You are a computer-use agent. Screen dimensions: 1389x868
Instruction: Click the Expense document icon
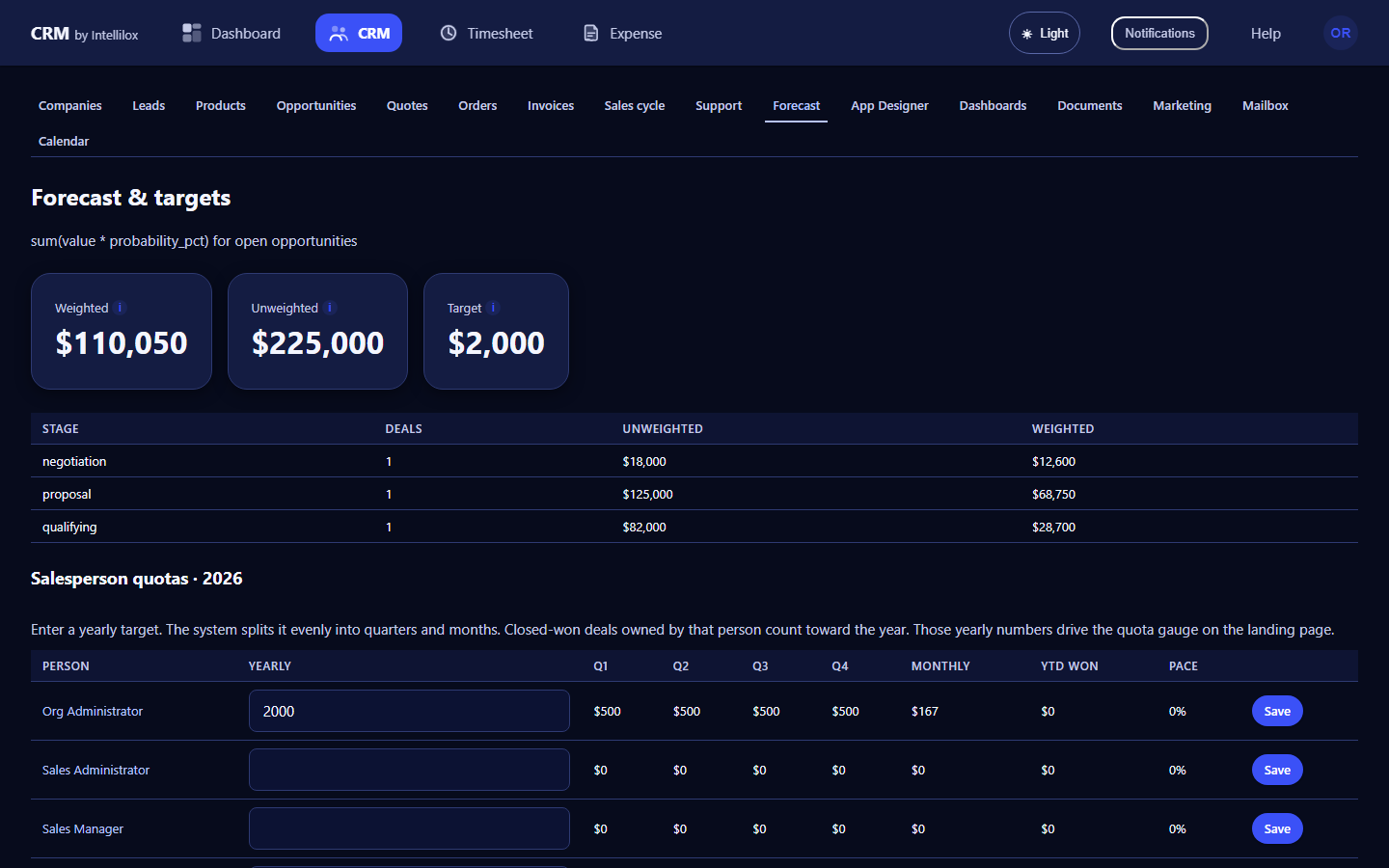(591, 33)
